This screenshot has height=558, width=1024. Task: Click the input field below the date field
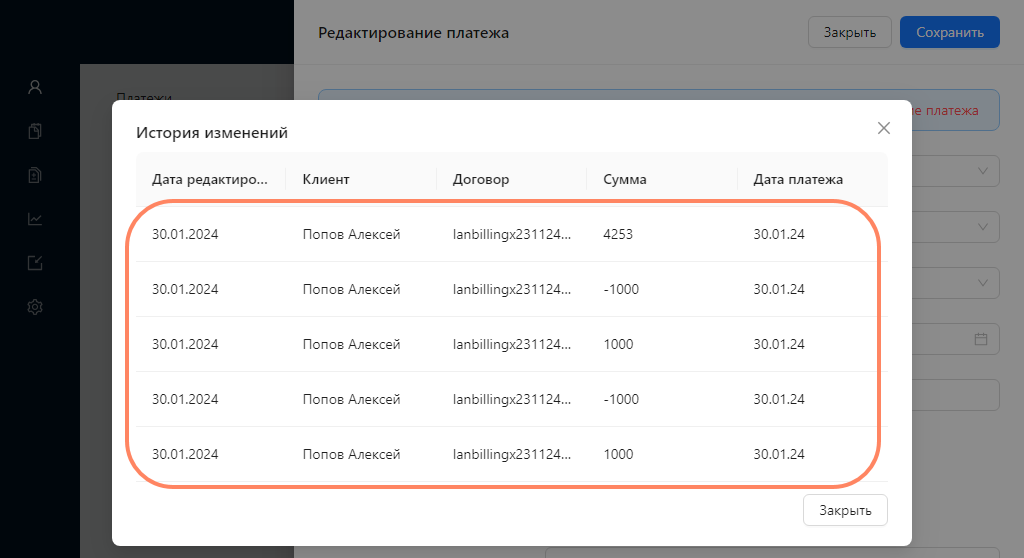point(955,395)
